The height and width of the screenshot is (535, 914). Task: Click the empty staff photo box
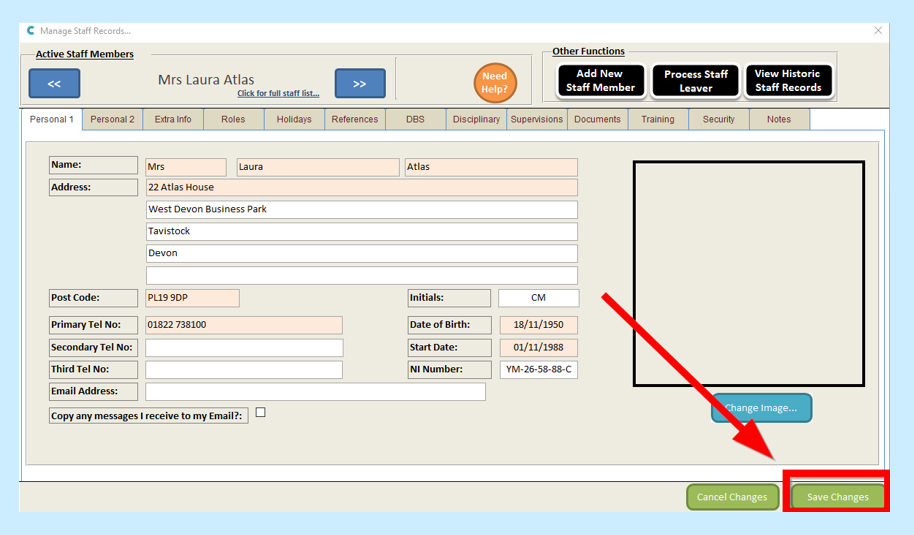point(748,273)
